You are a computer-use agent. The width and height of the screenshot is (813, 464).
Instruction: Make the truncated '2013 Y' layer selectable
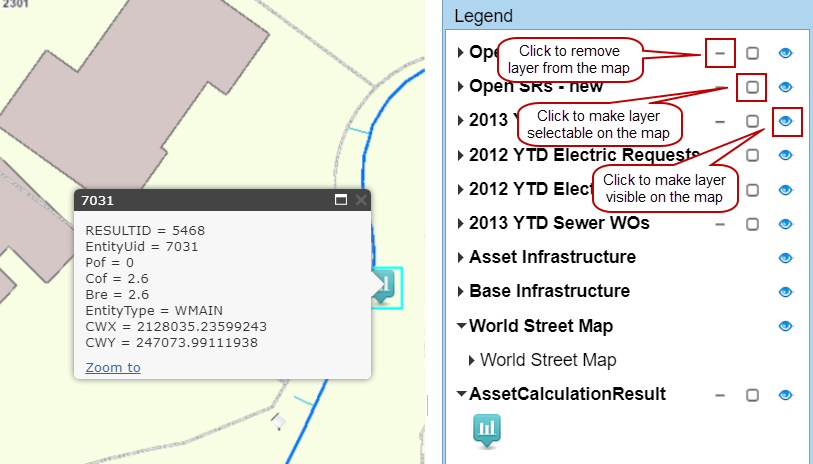(752, 121)
